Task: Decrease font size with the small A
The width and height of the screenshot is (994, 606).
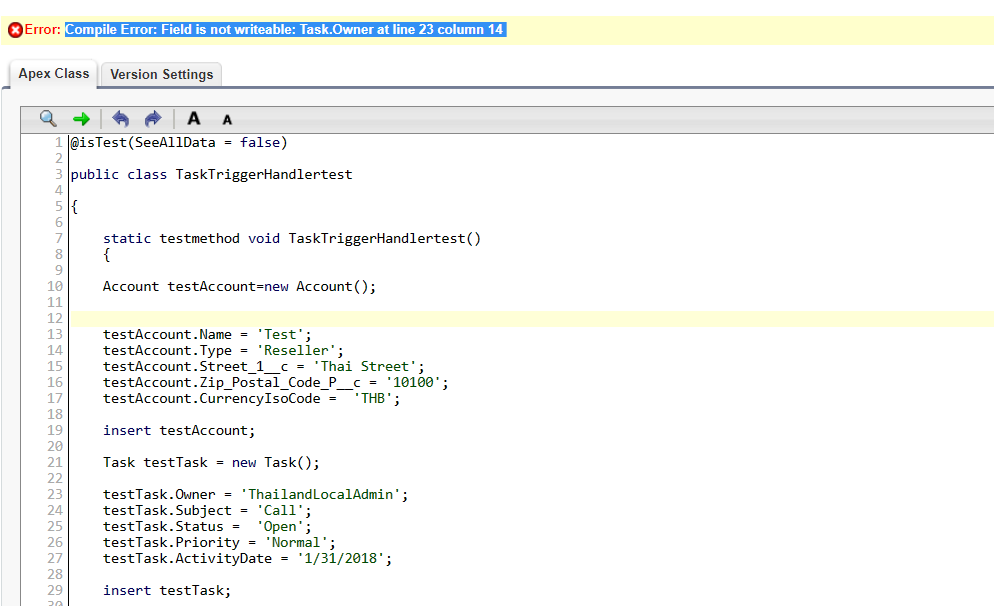Action: [227, 120]
